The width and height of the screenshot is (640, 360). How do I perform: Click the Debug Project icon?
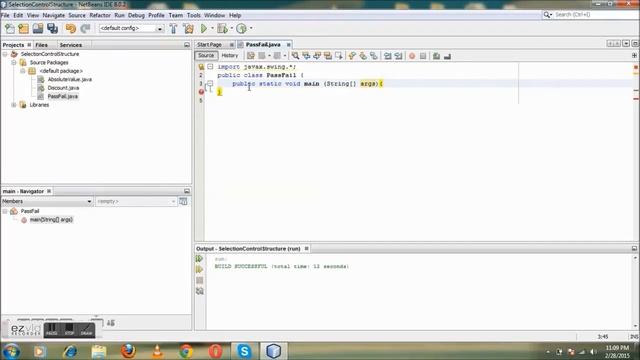(x=222, y=28)
